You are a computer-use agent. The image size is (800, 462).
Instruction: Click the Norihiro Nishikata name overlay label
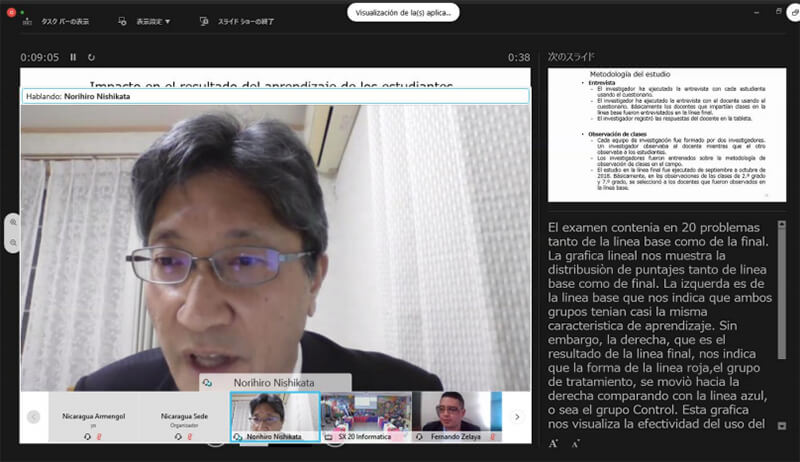coord(274,382)
